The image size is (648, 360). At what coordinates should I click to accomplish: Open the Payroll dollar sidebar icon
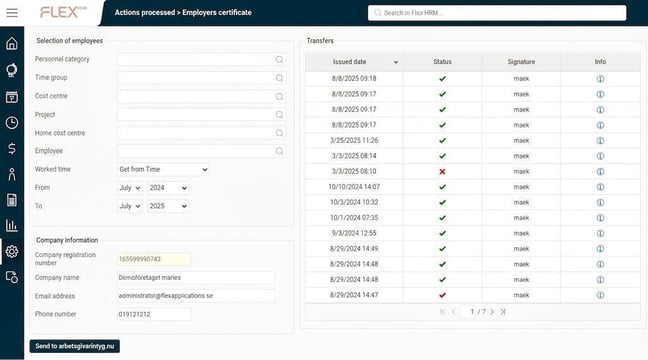point(12,148)
